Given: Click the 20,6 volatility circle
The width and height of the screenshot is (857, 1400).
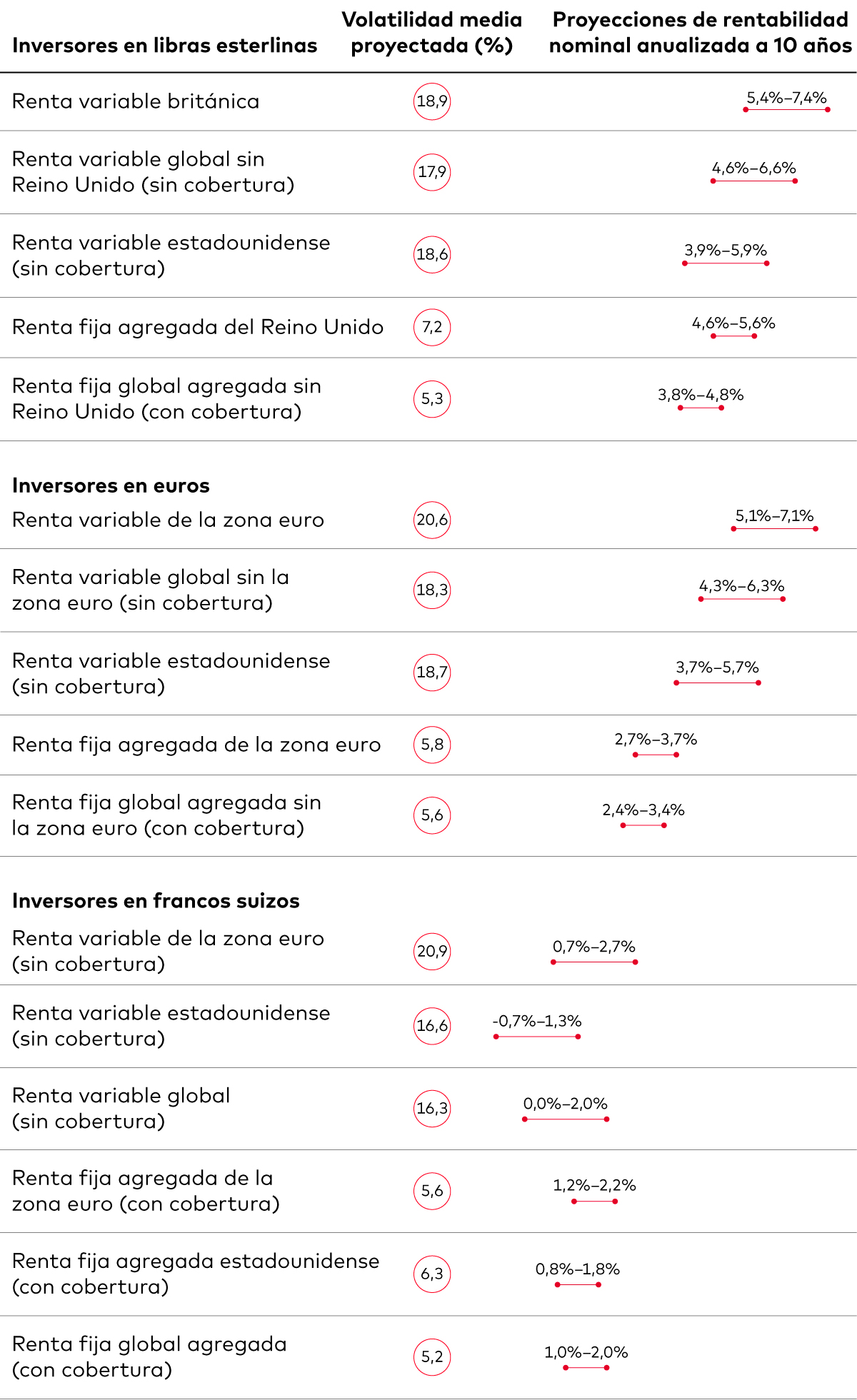Looking at the screenshot, I should 432,520.
